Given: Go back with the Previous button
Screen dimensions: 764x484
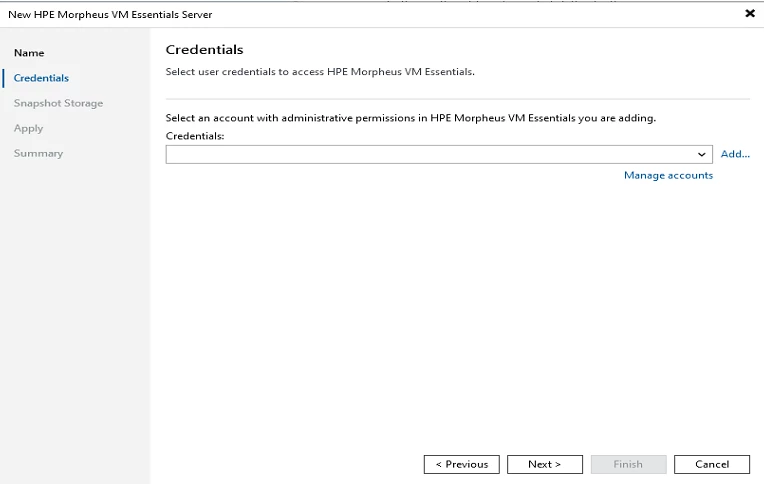Looking at the screenshot, I should point(461,464).
